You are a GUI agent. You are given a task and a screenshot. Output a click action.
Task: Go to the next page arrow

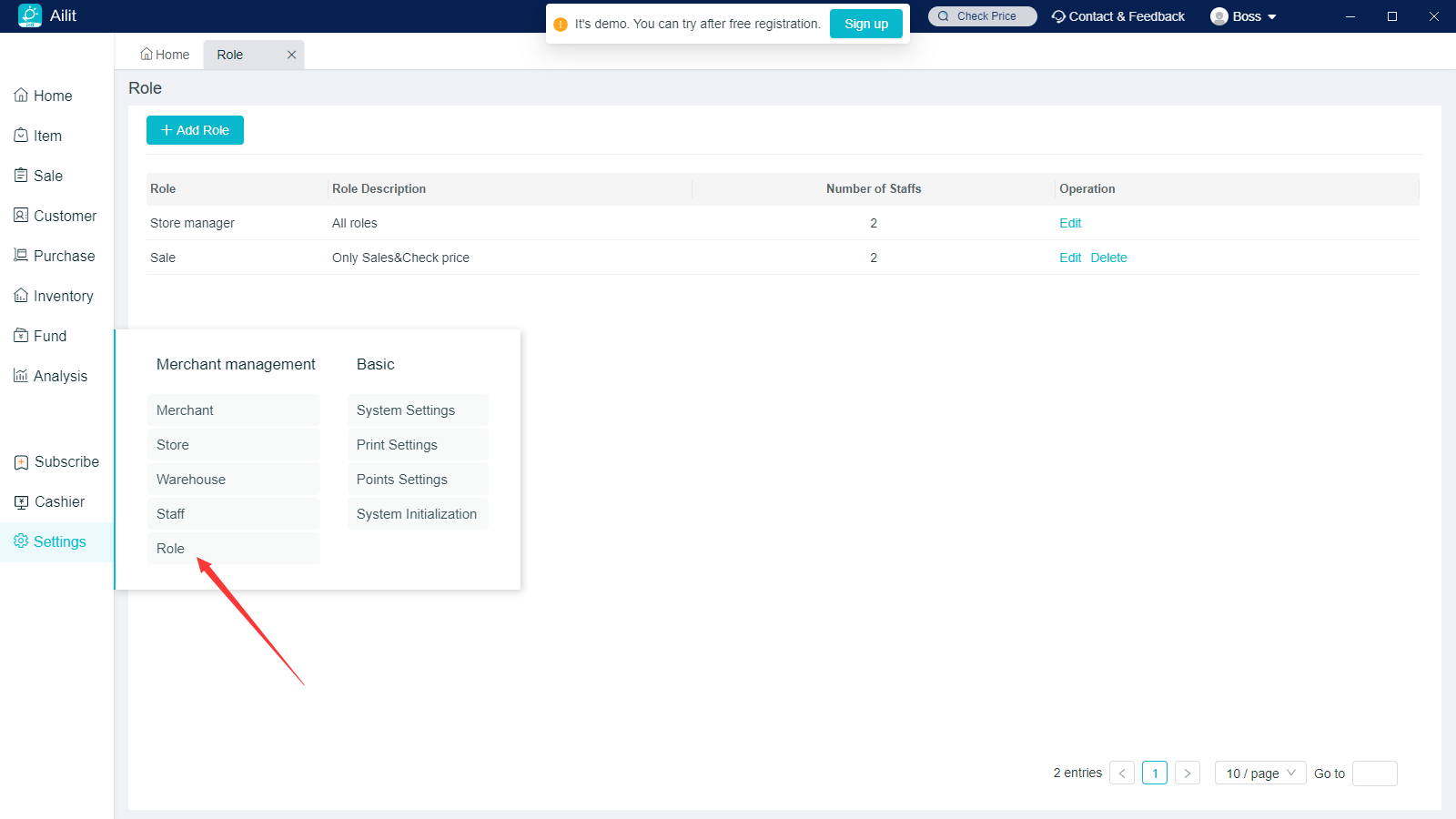(1187, 773)
